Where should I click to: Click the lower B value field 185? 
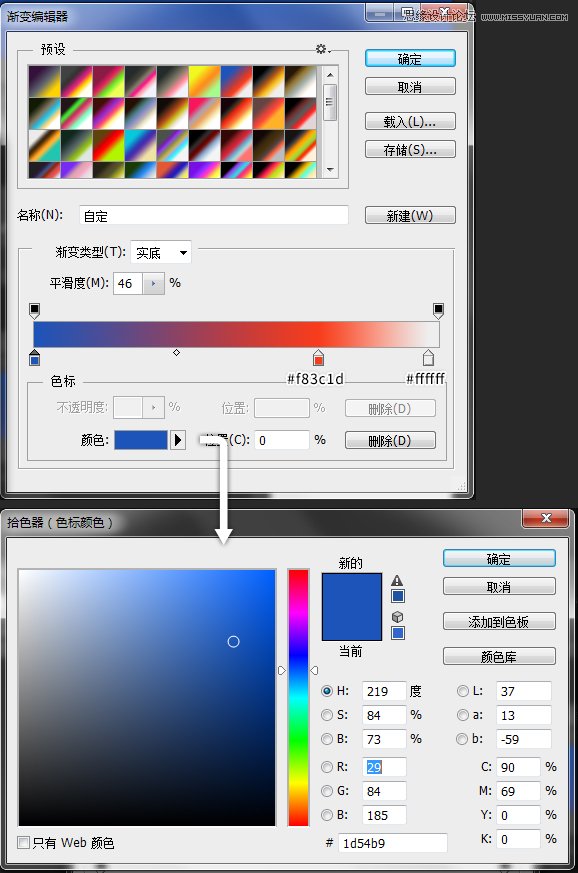pos(384,815)
